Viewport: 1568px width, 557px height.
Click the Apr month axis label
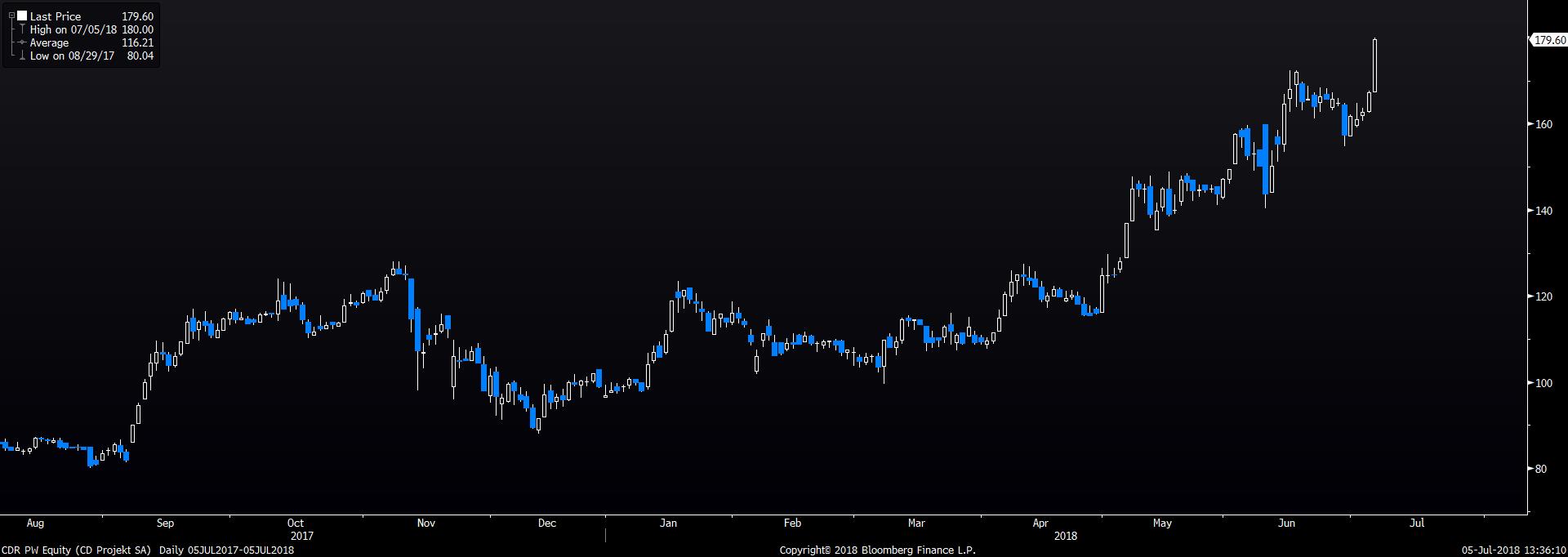tap(1040, 523)
